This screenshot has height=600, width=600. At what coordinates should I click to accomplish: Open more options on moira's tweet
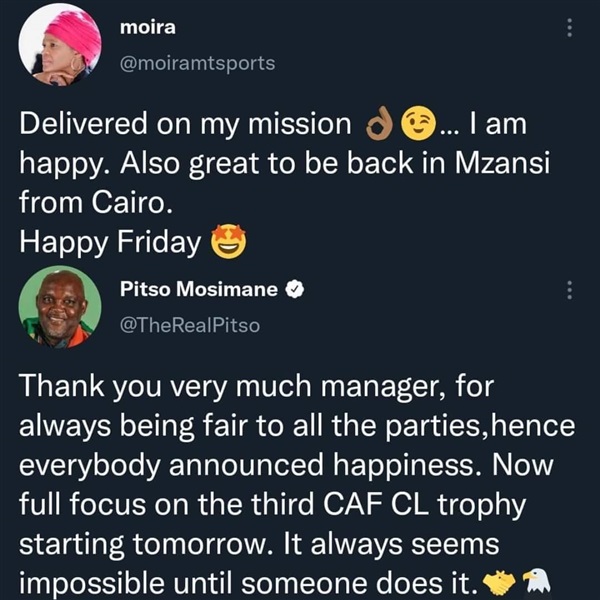(569, 28)
